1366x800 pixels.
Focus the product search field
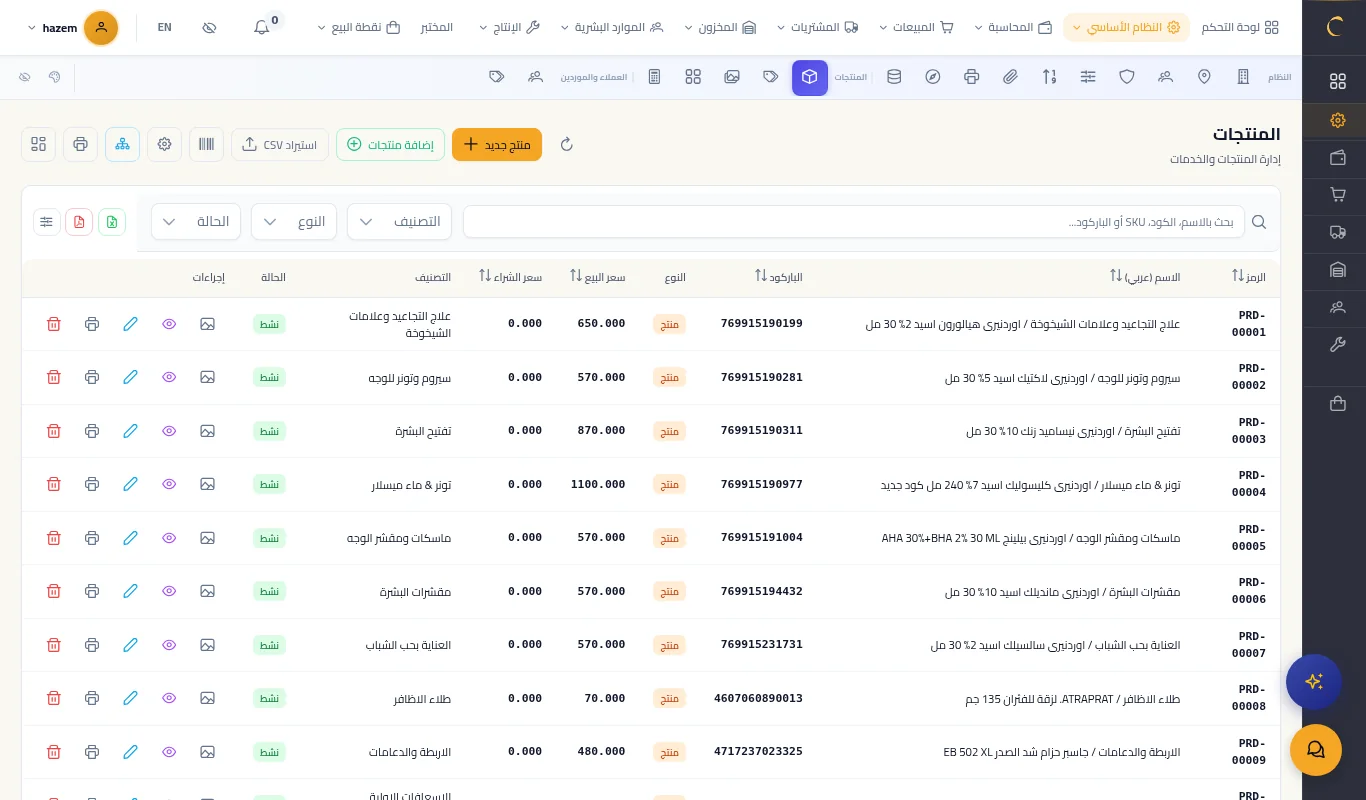click(854, 222)
